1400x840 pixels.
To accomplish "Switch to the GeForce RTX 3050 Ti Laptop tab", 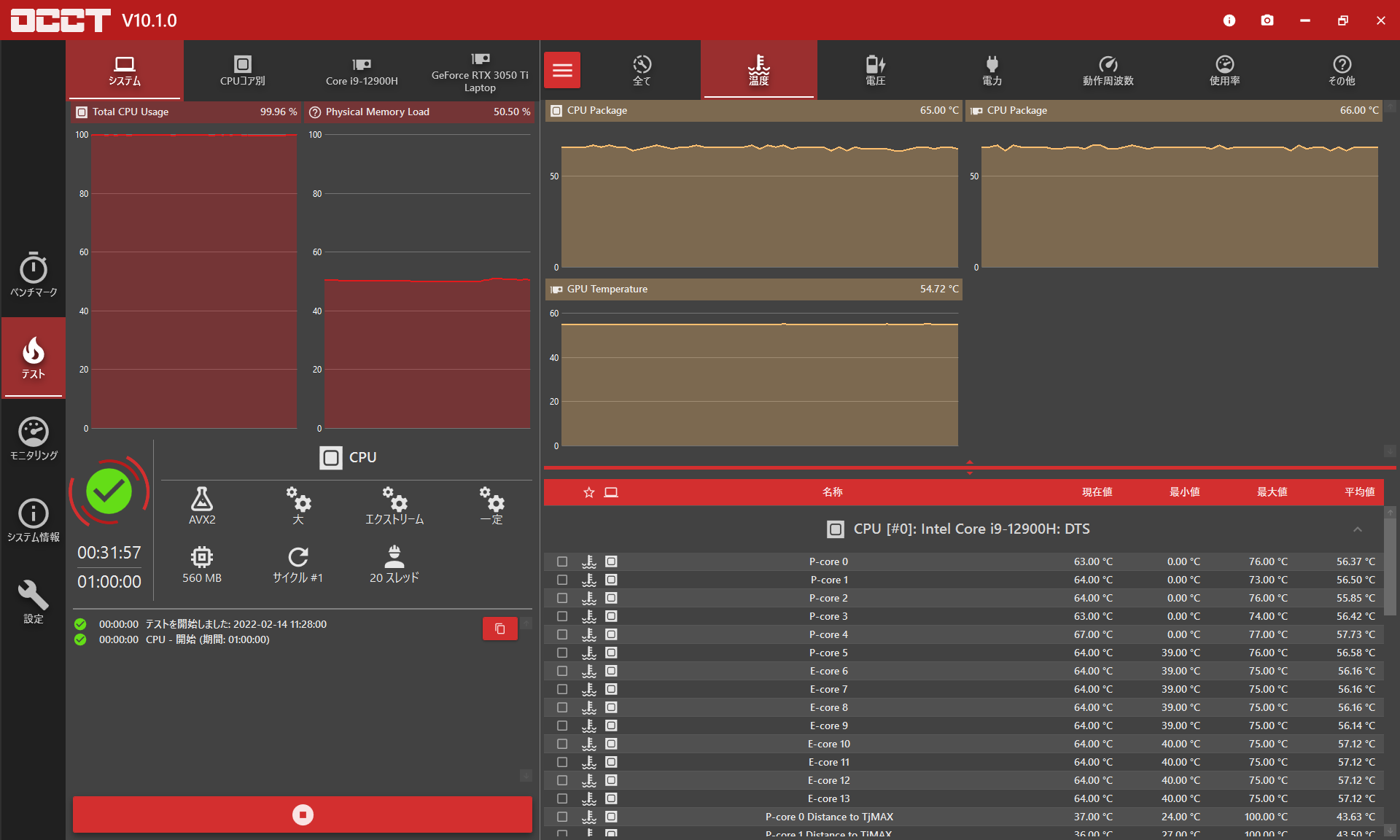I will pyautogui.click(x=480, y=70).
